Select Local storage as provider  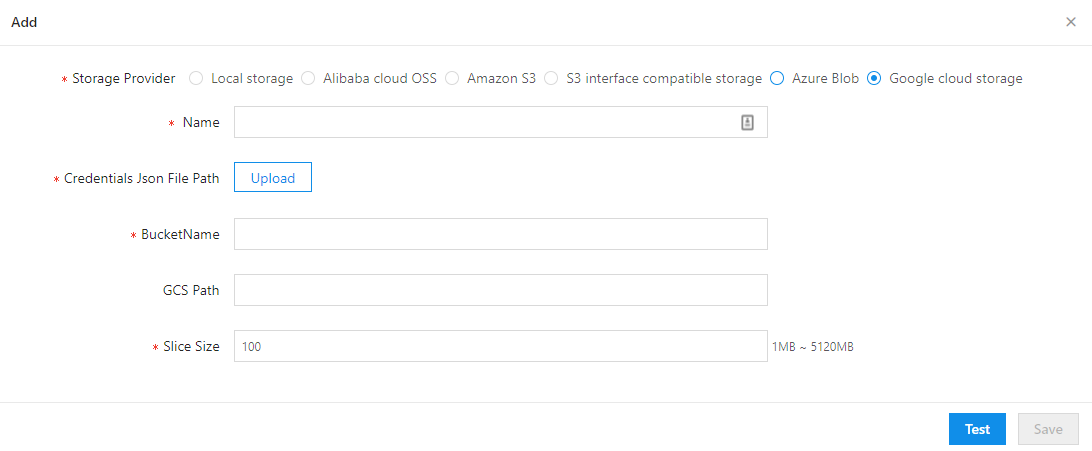(196, 78)
